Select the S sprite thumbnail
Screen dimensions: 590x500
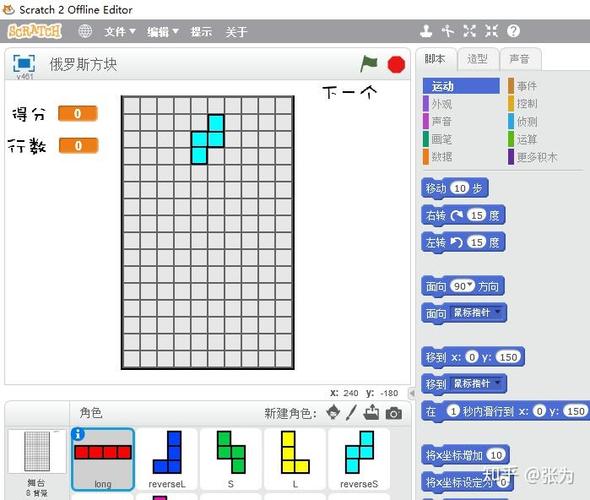pos(231,459)
